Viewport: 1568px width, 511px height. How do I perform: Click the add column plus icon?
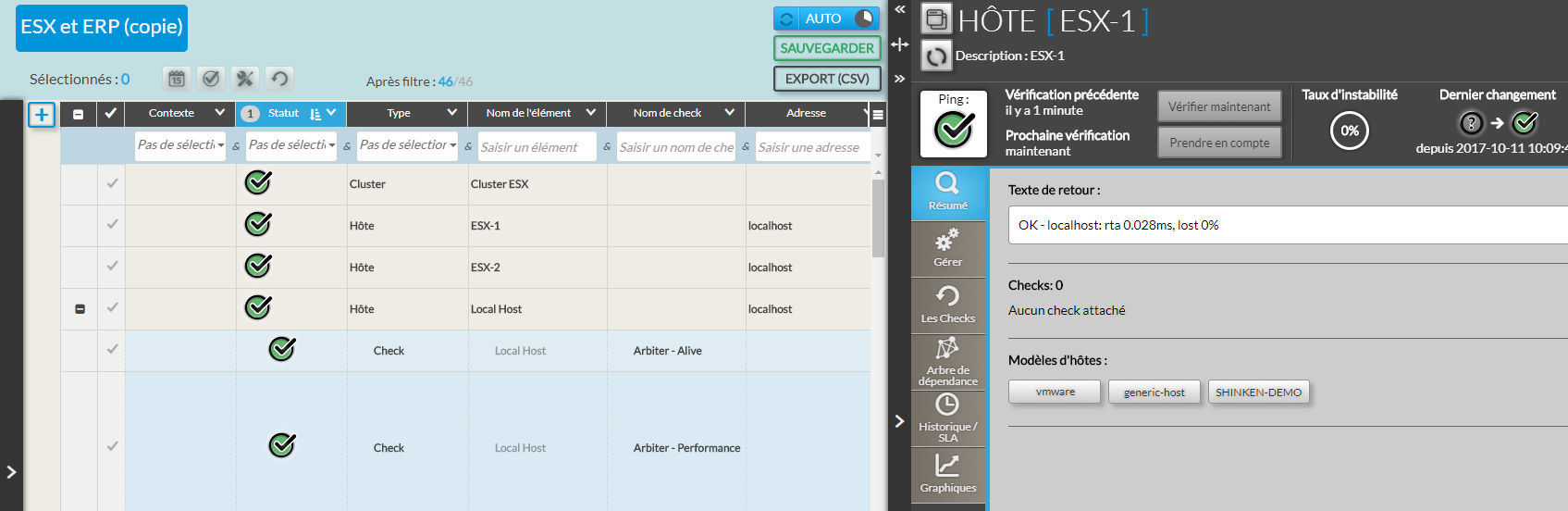[x=42, y=115]
